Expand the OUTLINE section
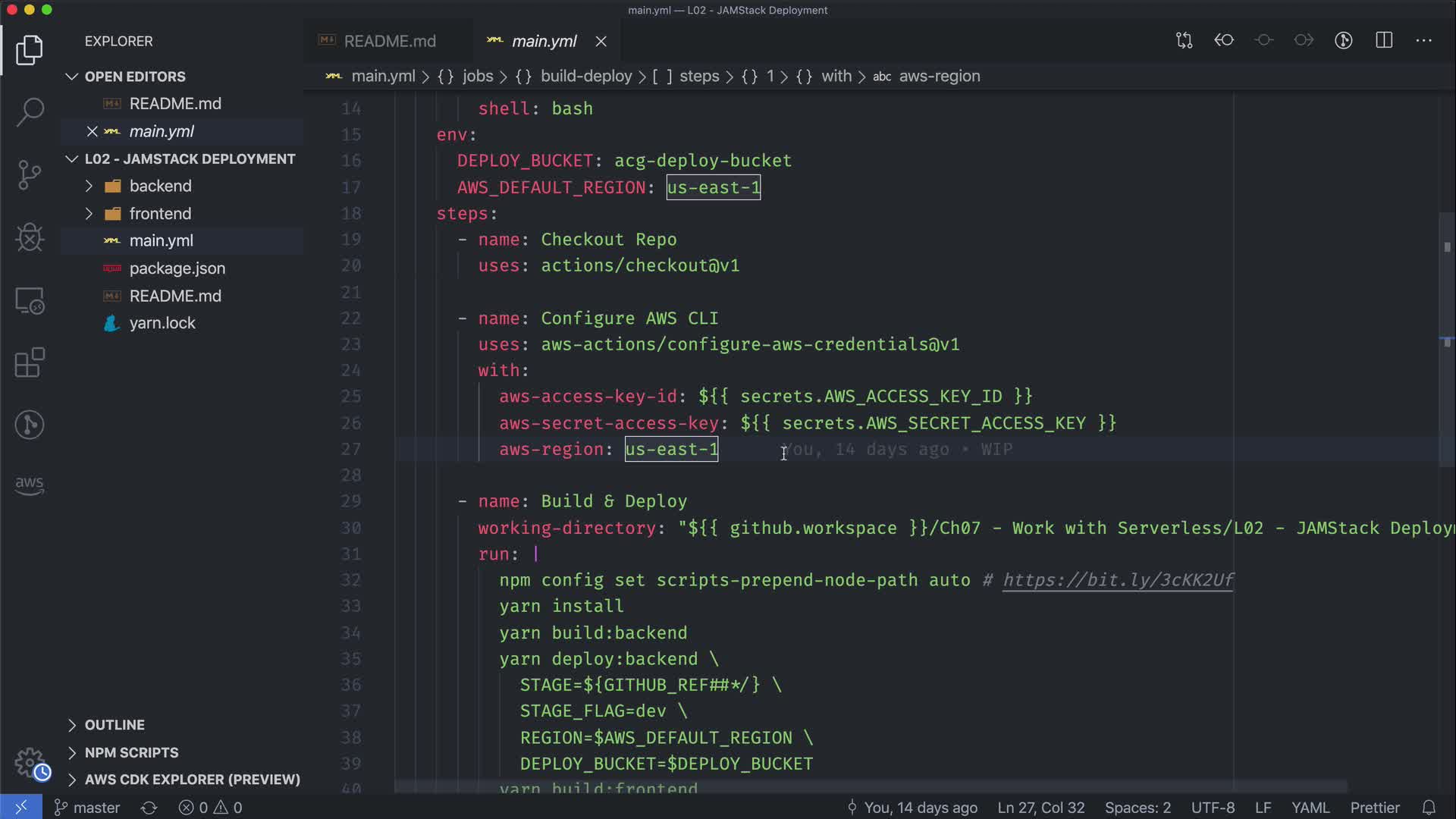 [x=115, y=725]
